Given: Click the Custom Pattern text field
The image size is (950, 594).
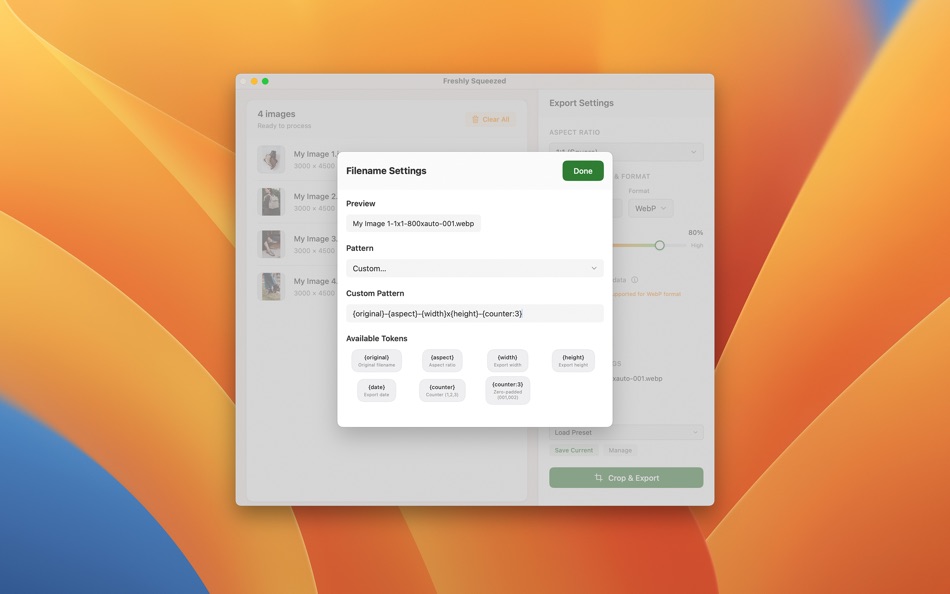Looking at the screenshot, I should 475,312.
